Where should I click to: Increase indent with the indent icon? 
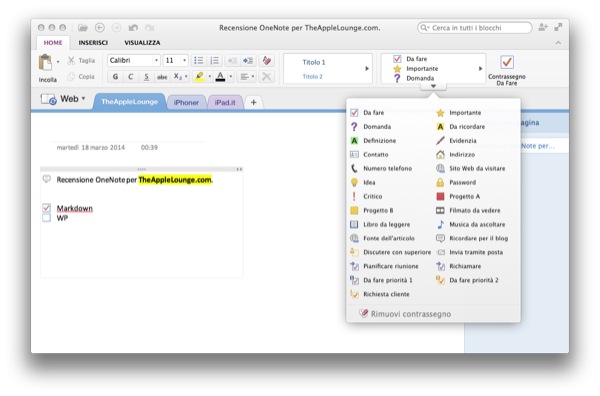248,60
